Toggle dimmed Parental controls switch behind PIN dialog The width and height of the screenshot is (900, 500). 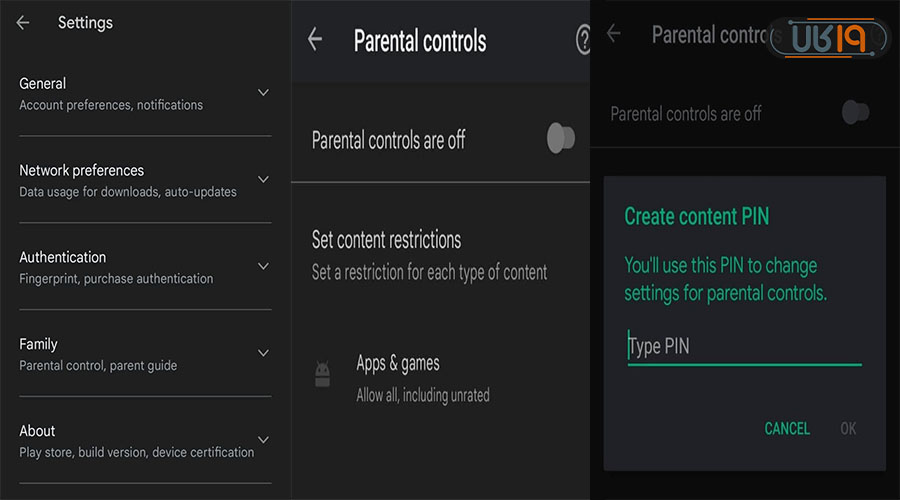point(855,113)
